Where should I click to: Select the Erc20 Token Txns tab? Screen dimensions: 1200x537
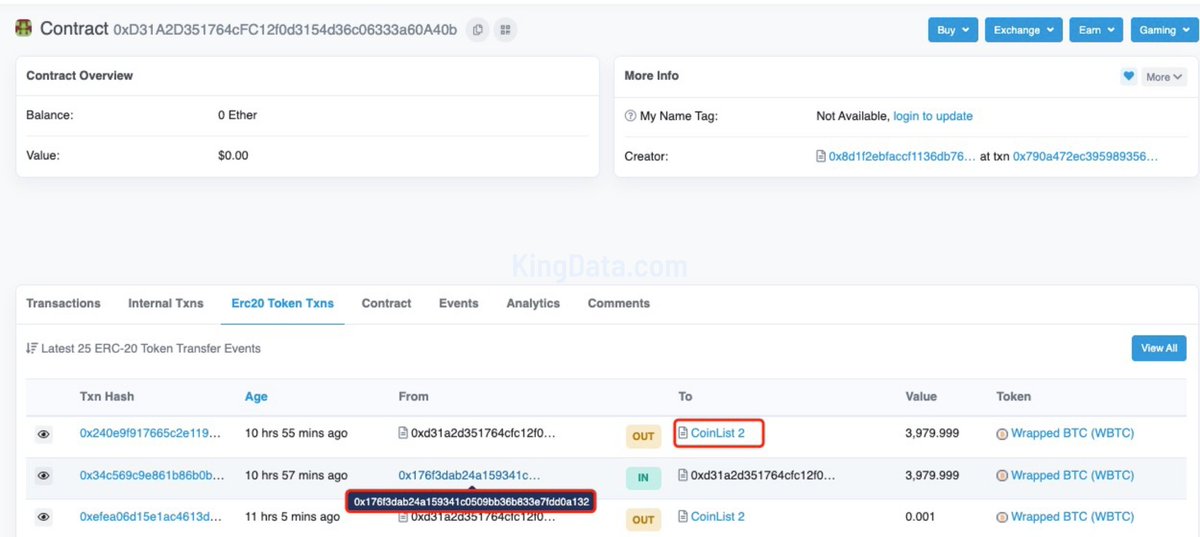point(282,303)
